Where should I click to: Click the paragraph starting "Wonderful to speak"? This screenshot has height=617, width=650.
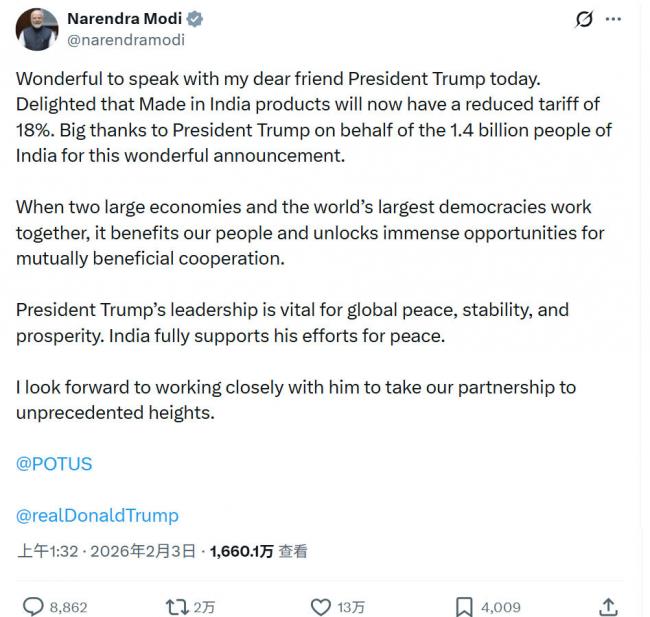[313, 117]
